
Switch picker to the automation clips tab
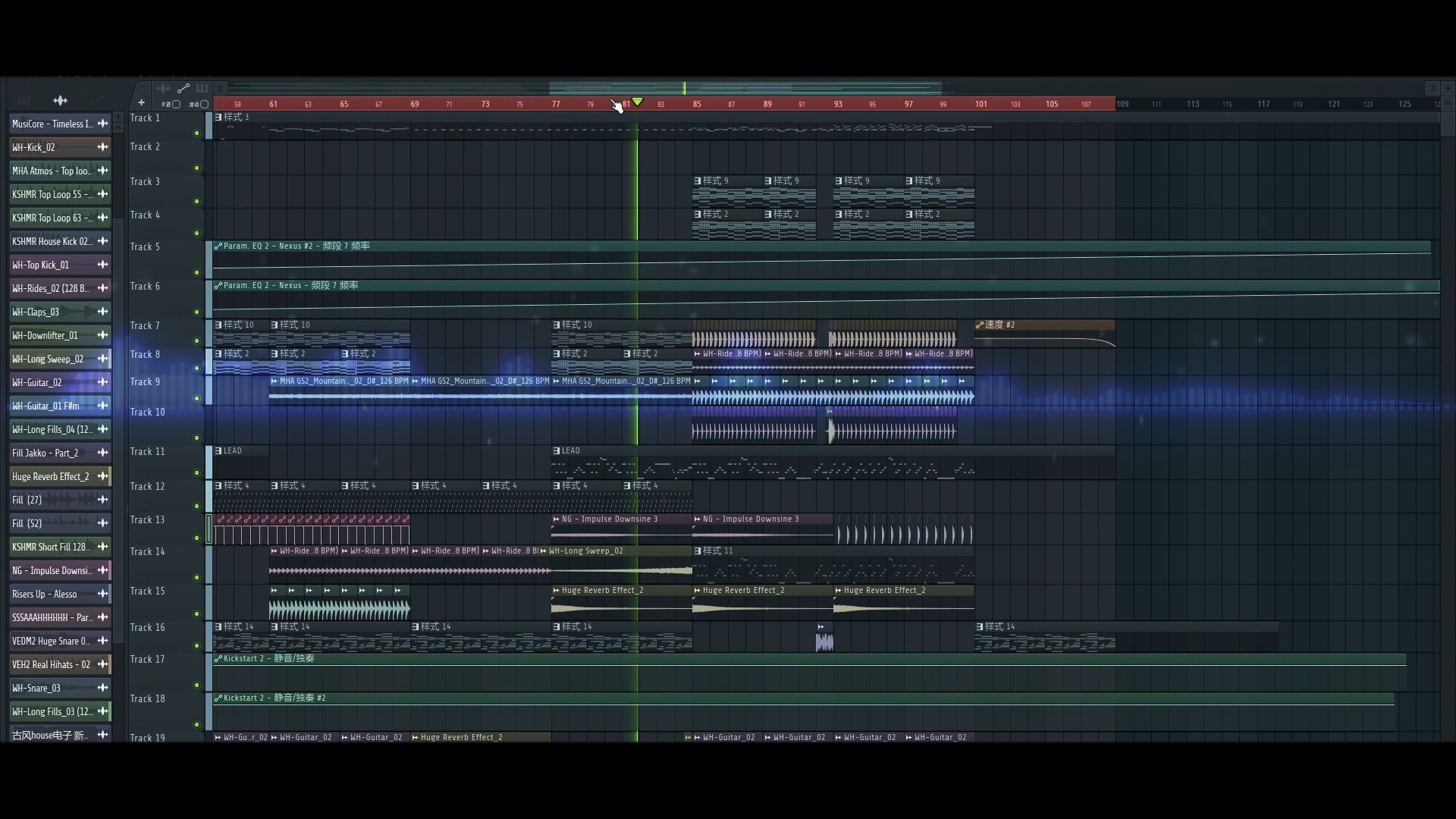pyautogui.click(x=96, y=100)
